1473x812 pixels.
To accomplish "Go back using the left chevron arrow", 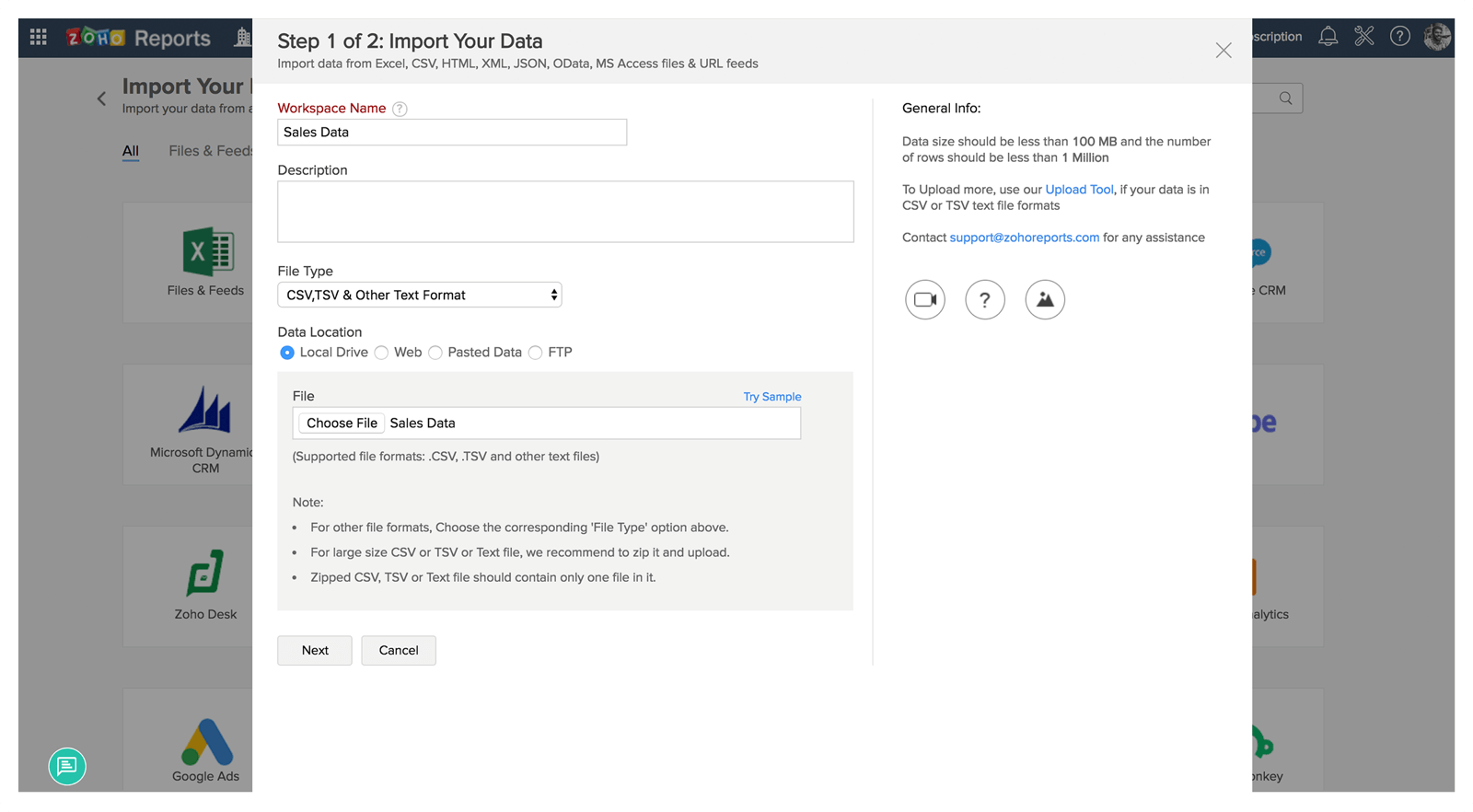I will (101, 99).
